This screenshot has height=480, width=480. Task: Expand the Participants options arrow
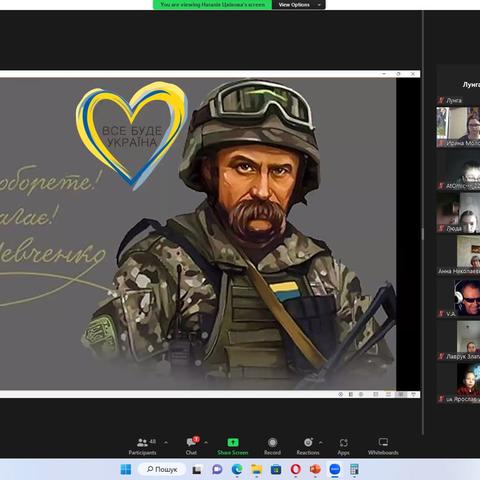[x=166, y=443]
